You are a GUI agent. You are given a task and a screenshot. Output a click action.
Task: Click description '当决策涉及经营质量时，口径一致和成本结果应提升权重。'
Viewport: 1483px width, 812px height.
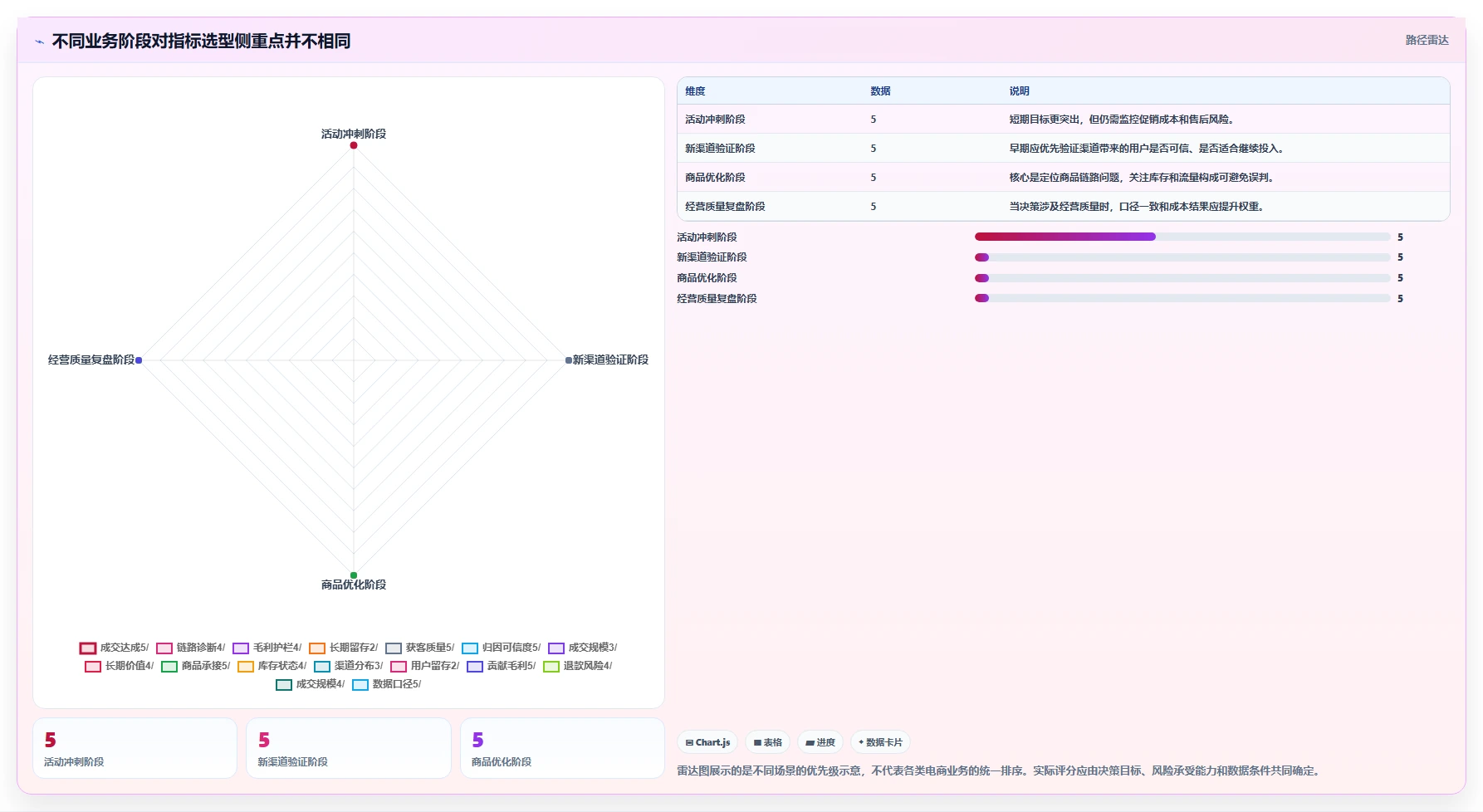point(1138,207)
